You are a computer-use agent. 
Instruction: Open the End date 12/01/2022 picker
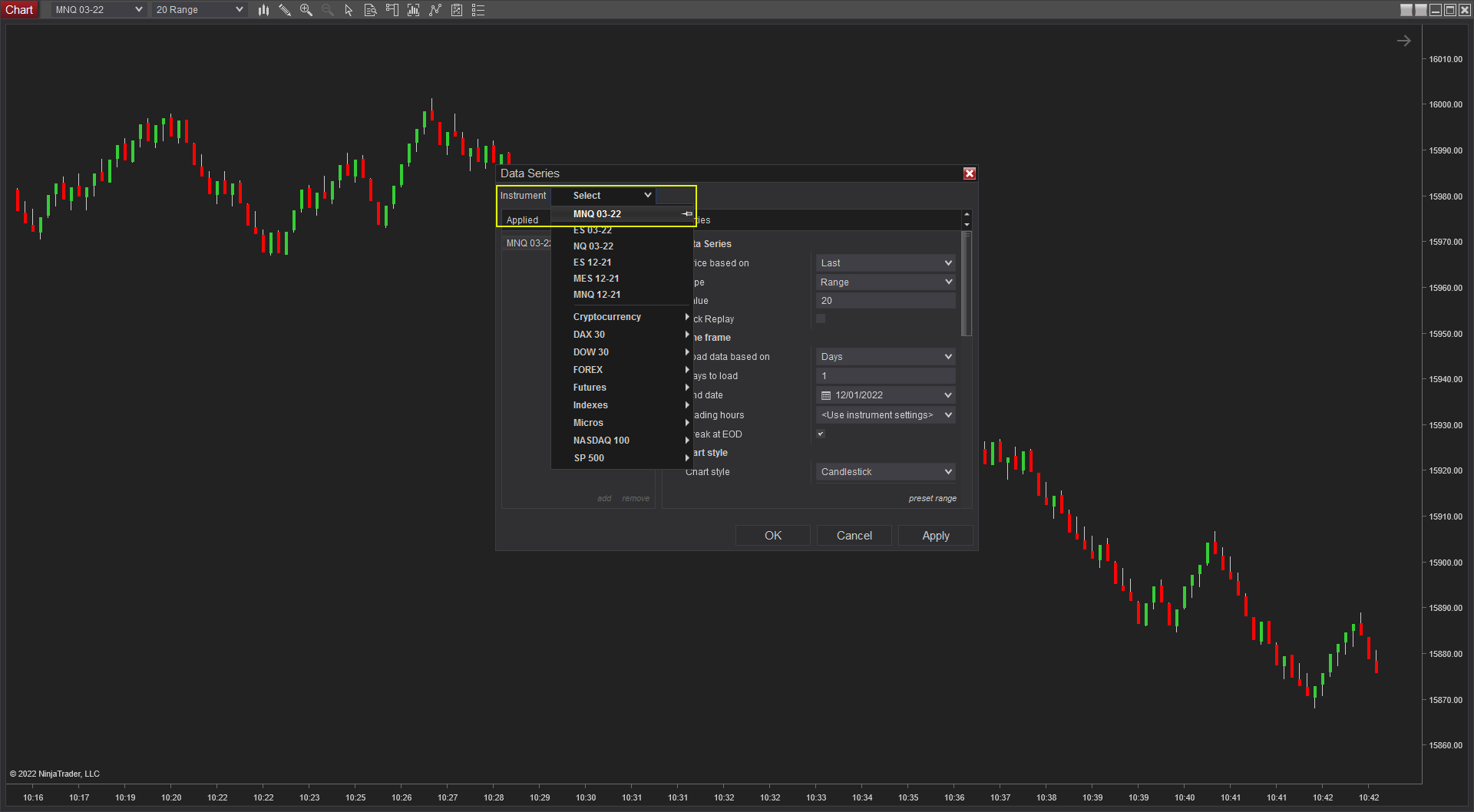click(886, 395)
